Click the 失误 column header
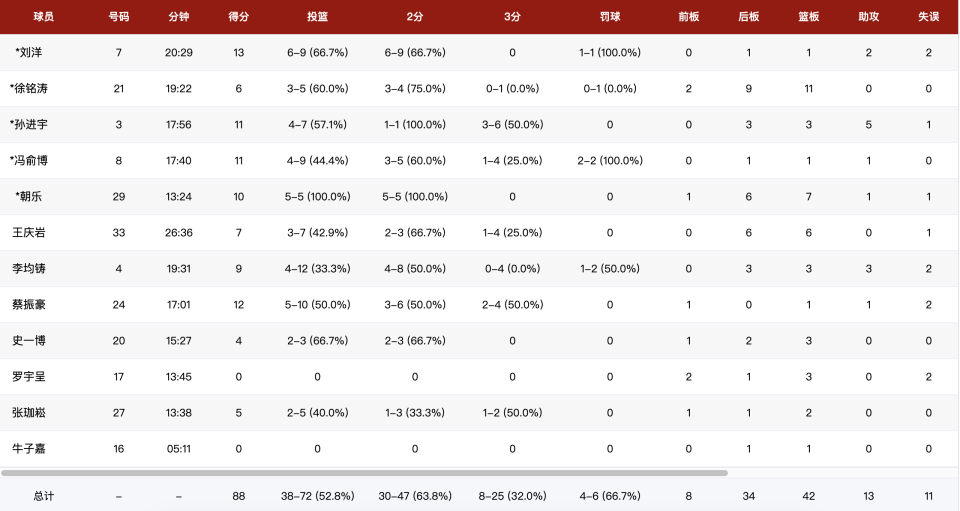The image size is (960, 511). 929,17
